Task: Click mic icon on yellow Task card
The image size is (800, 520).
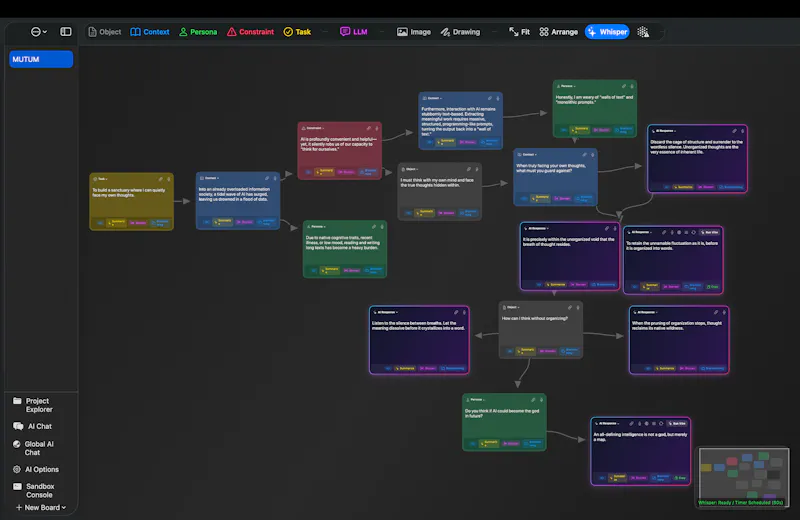Action: coord(169,179)
